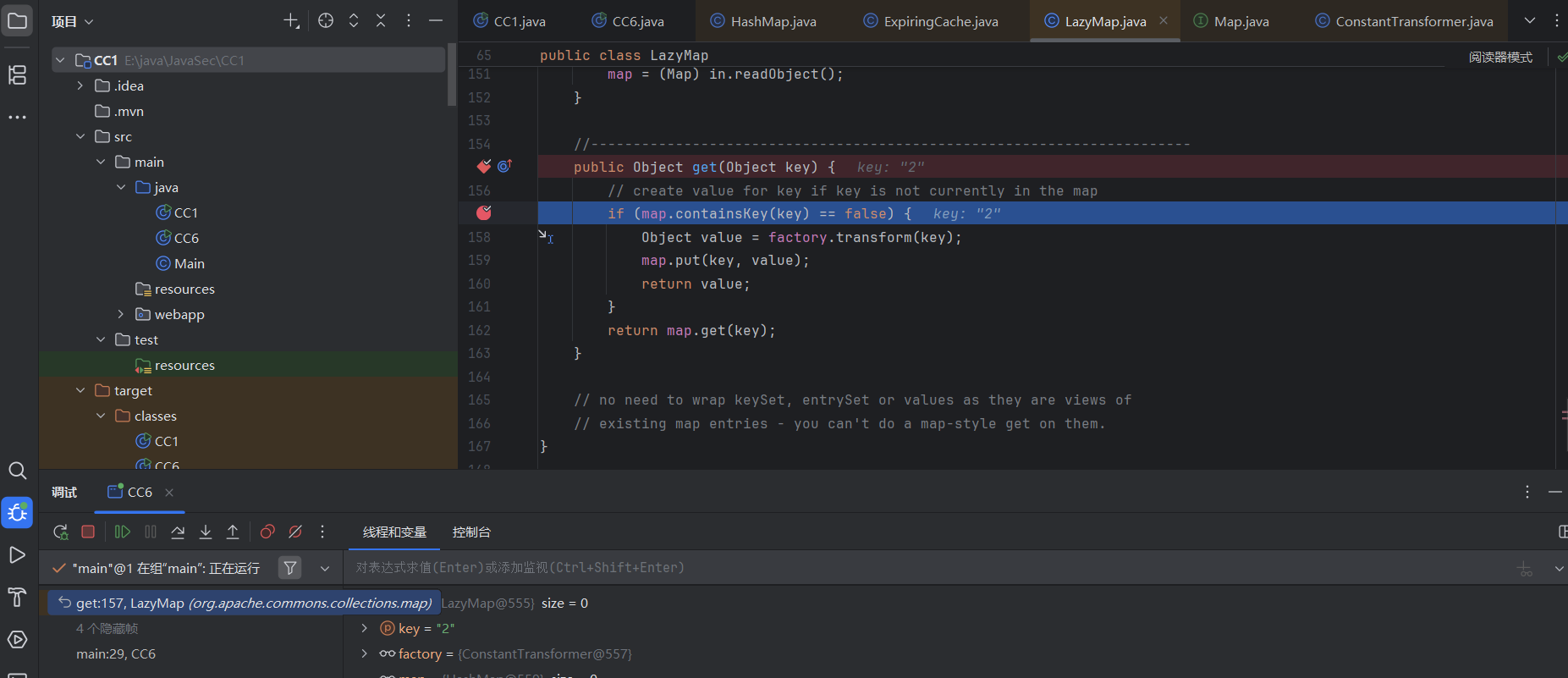Switch to the 控制台 console tab
The width and height of the screenshot is (1568, 678).
click(471, 532)
